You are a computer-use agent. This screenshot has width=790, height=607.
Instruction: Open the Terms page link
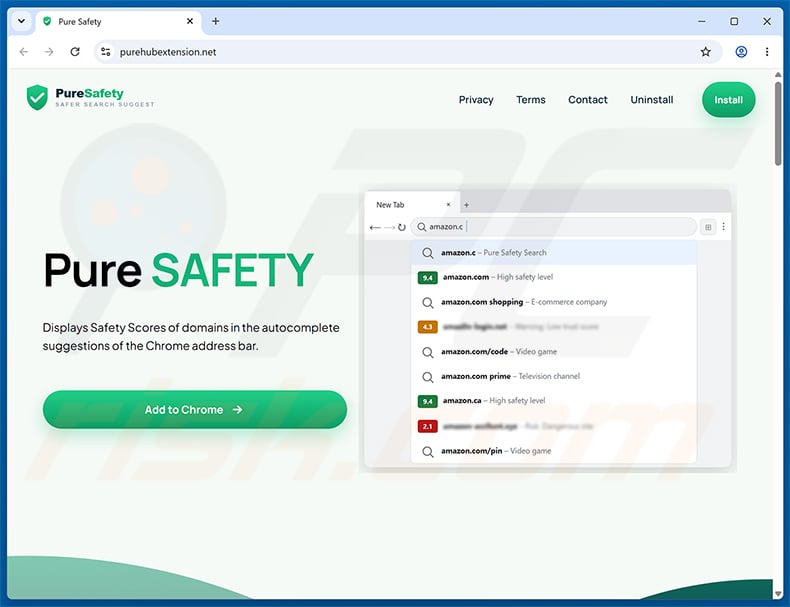click(x=531, y=100)
